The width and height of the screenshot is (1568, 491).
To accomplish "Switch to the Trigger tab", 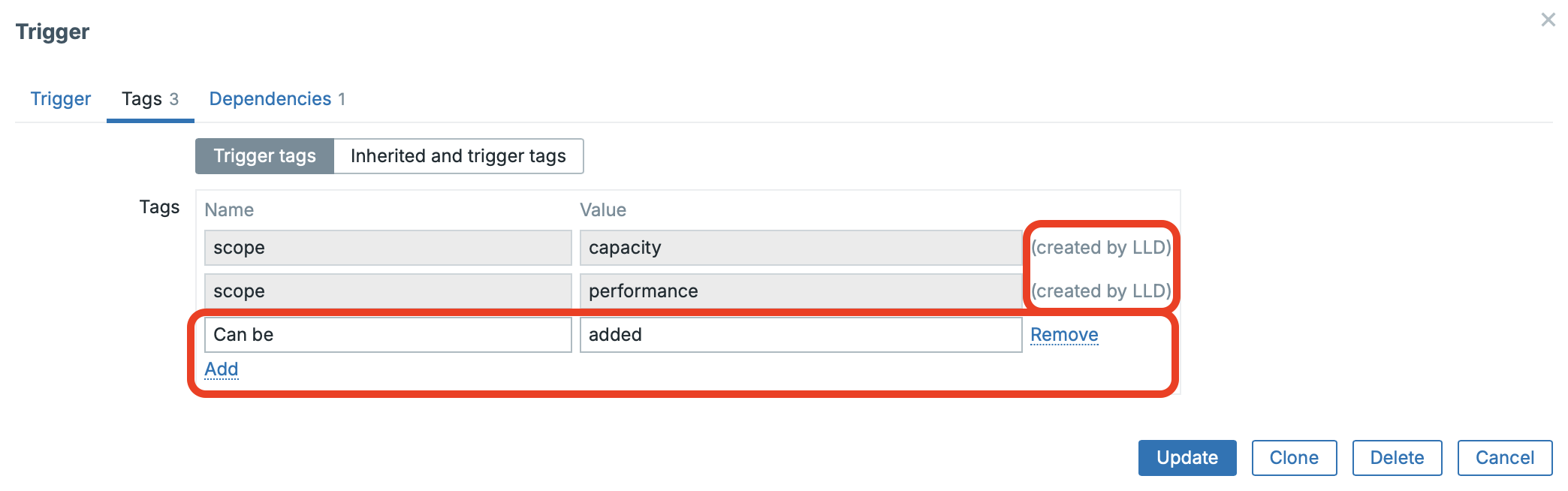I will click(x=60, y=99).
